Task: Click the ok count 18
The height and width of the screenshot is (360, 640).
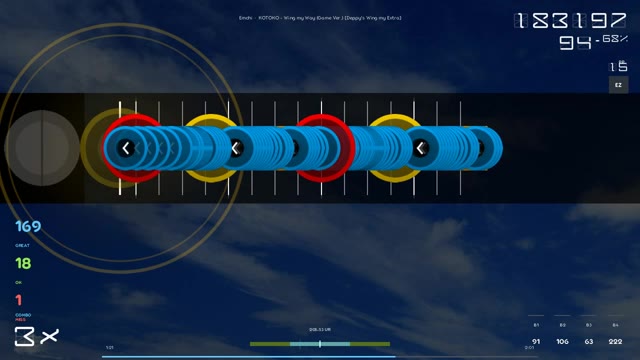Action: click(23, 263)
